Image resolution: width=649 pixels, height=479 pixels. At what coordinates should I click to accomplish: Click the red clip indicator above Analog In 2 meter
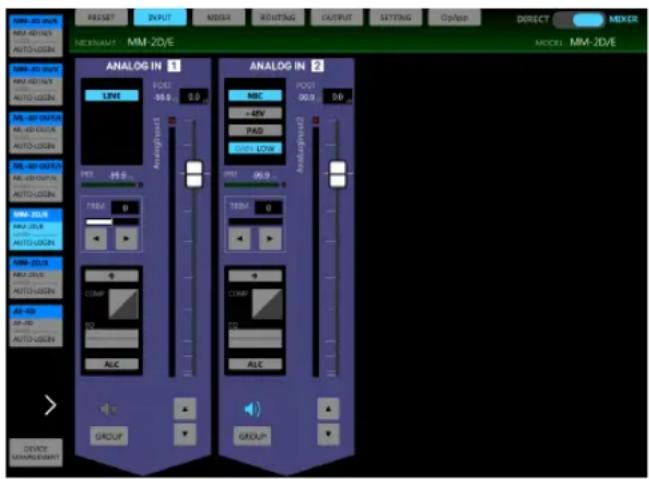tap(315, 120)
